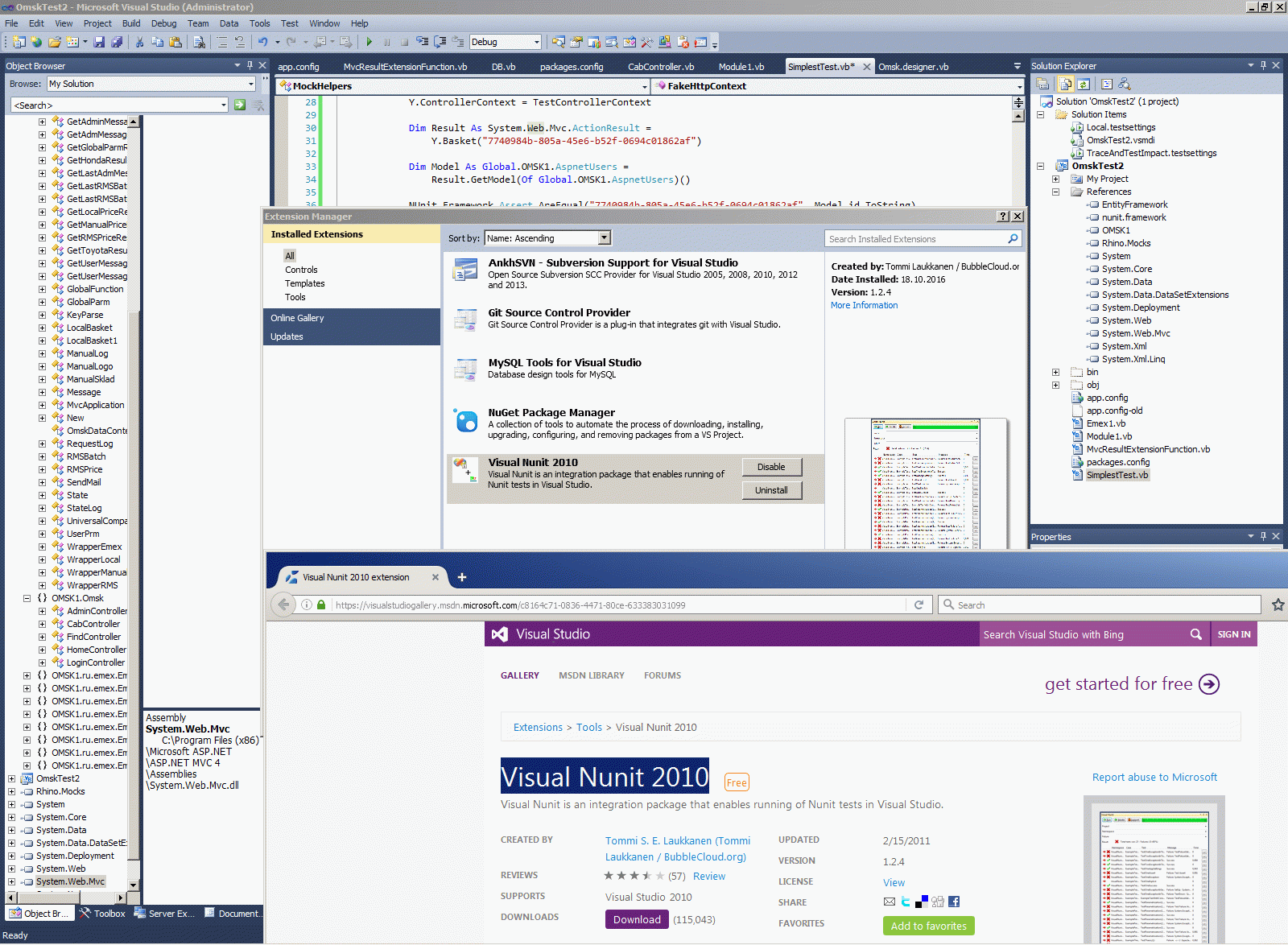Click the Extension Manager help question mark

click(1003, 216)
